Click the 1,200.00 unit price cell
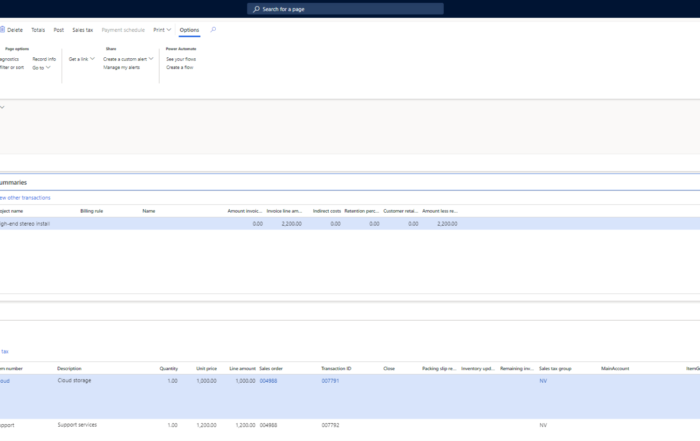 [206, 425]
